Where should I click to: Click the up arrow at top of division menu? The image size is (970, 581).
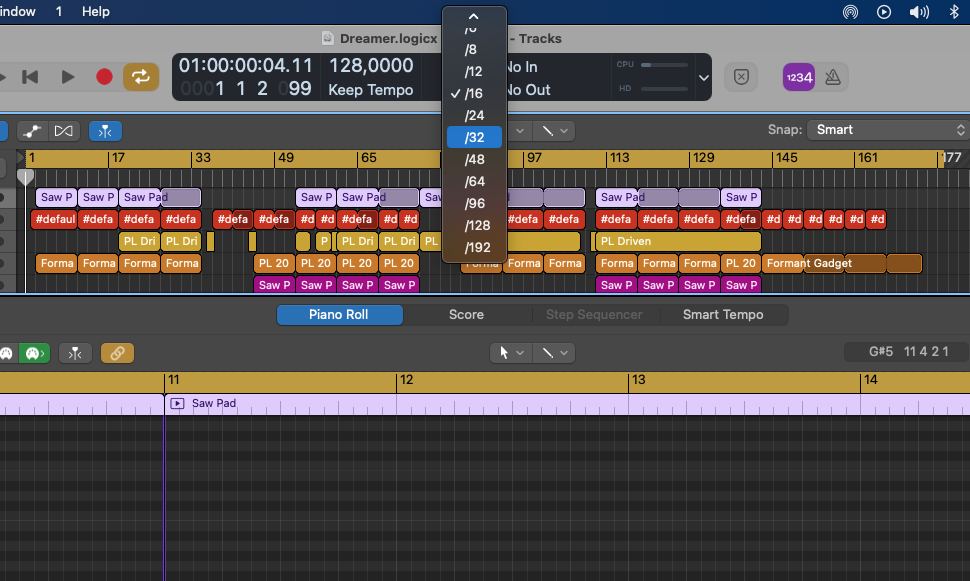tap(474, 16)
